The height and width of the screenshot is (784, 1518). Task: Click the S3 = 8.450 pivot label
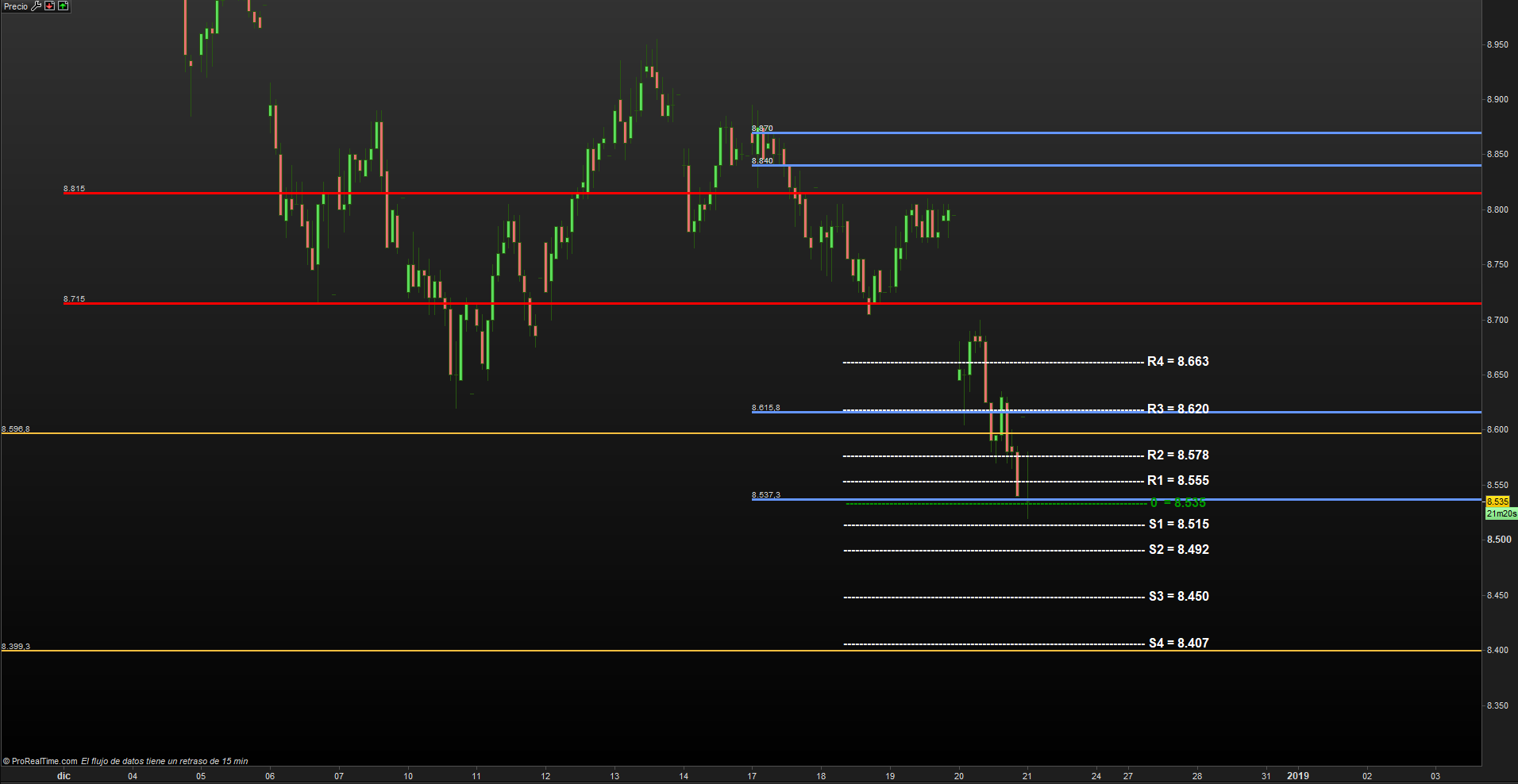click(1178, 597)
